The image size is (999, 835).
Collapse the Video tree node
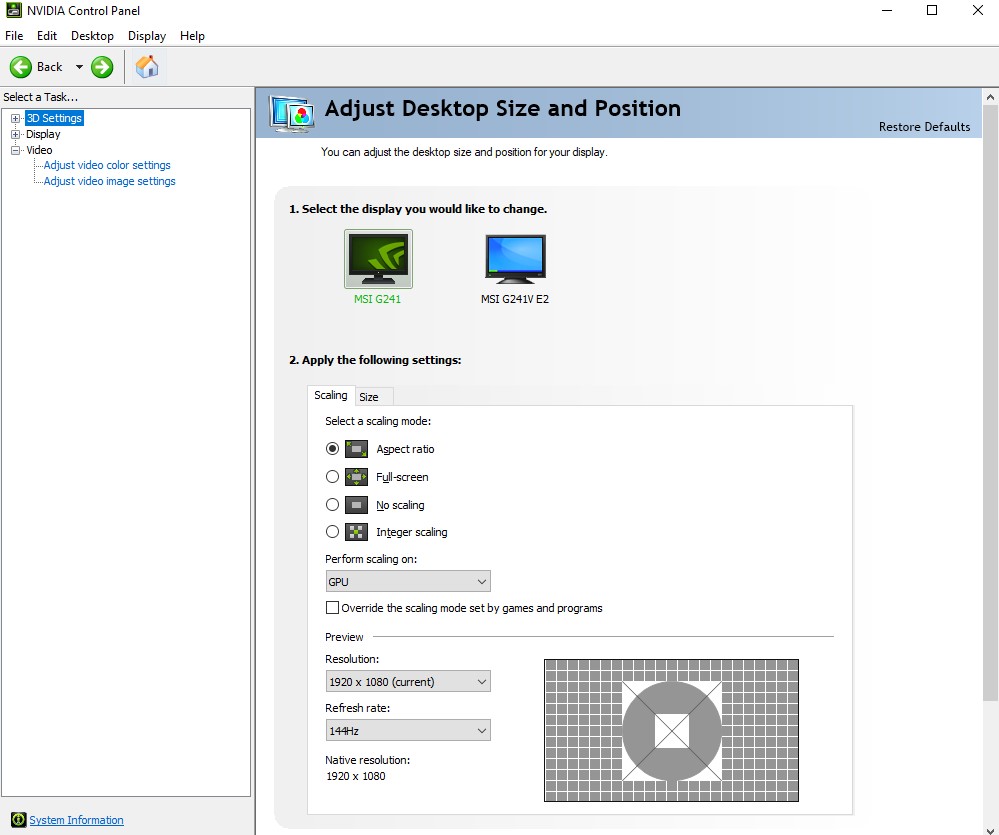(15, 150)
